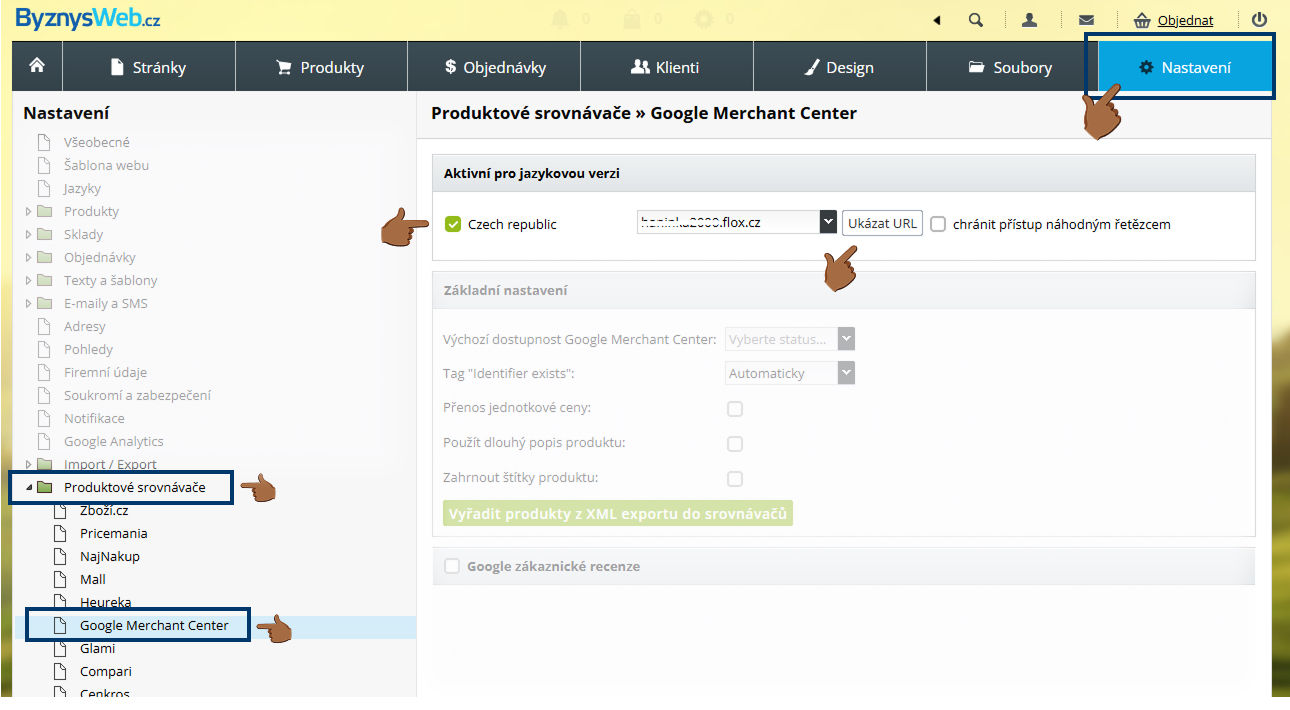Enable chránit přístup náhodným řetězcem checkbox

938,224
